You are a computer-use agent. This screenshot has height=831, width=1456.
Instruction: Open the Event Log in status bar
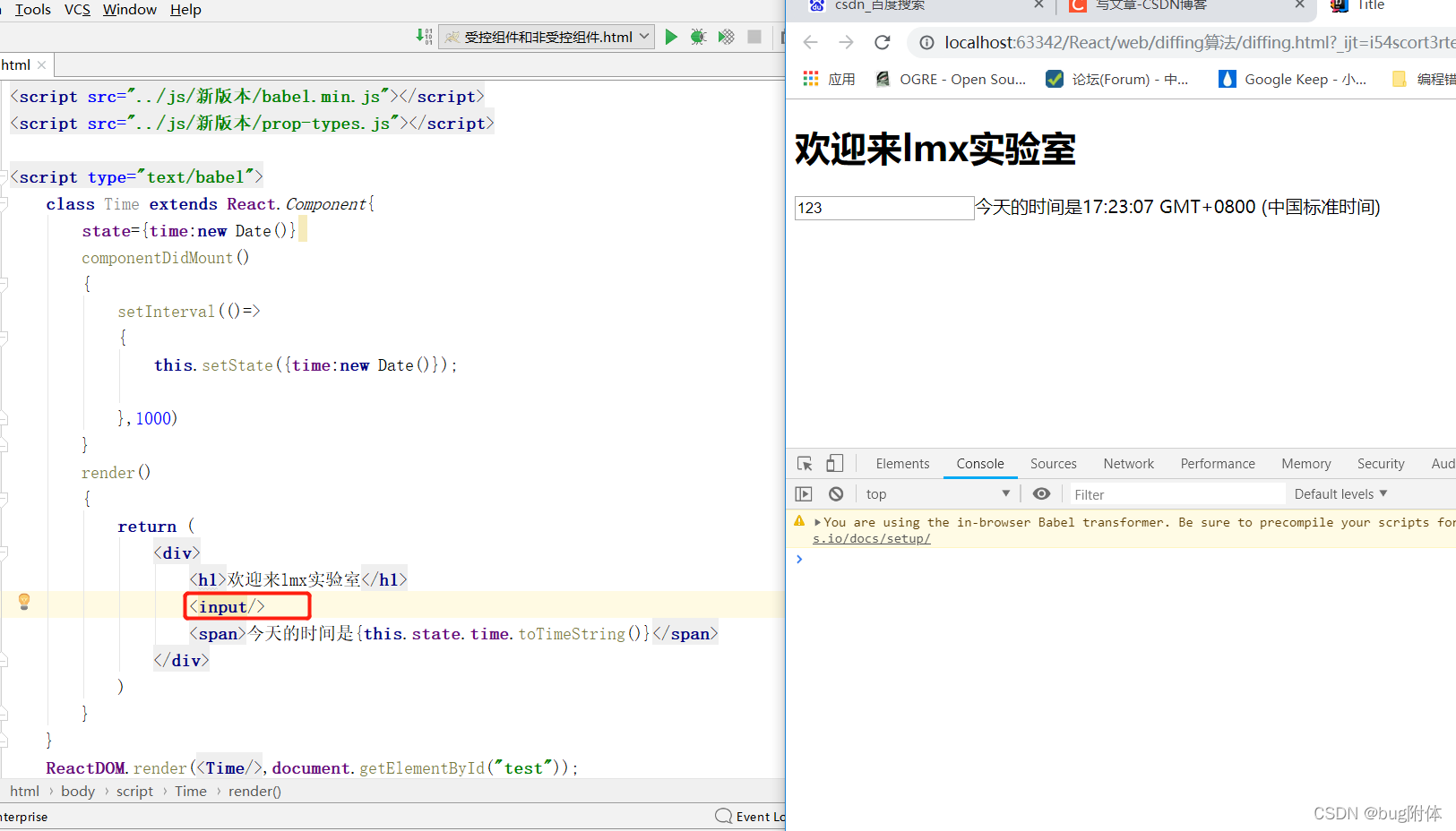click(x=750, y=817)
